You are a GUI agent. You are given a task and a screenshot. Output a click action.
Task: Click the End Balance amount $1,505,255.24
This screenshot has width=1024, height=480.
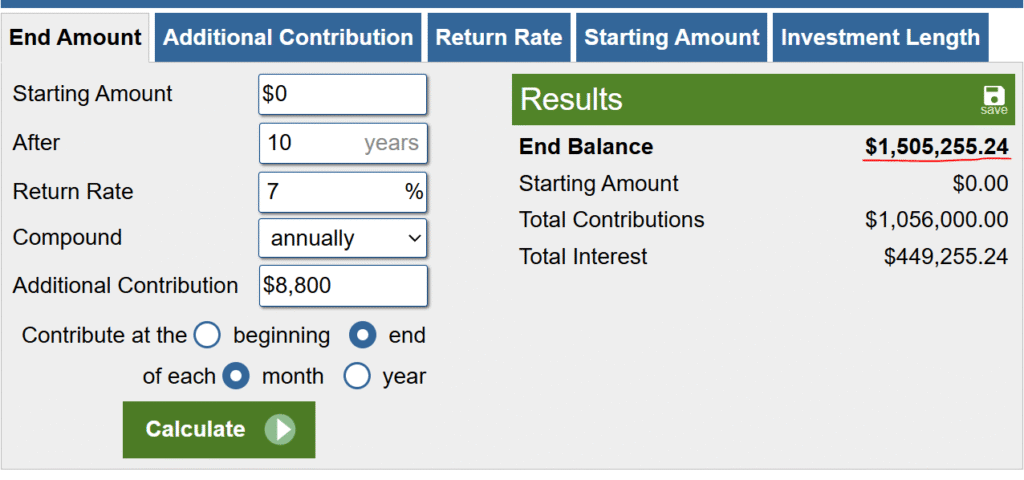point(936,147)
